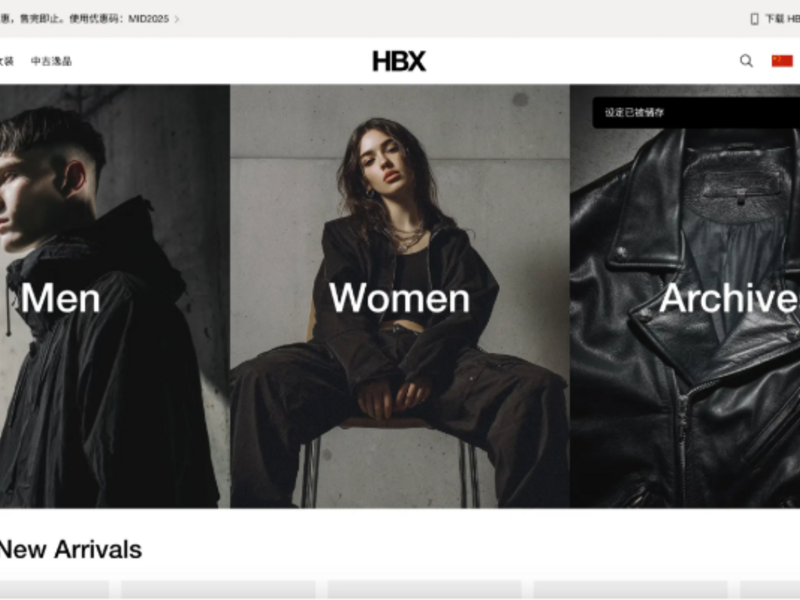The height and width of the screenshot is (600, 800).
Task: Open the search magnifier icon
Action: 746,61
